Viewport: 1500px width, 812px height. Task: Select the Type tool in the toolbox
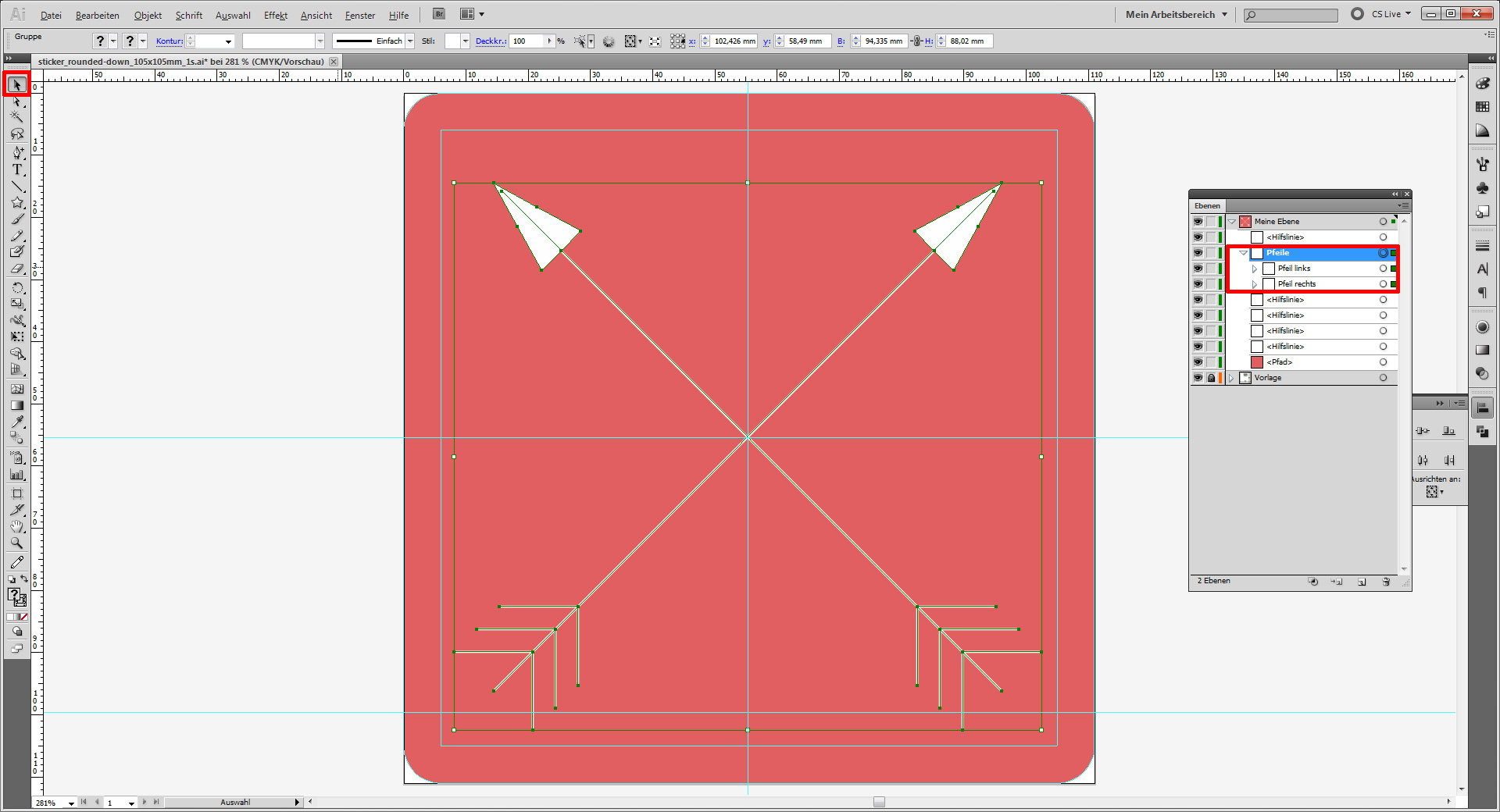17,169
